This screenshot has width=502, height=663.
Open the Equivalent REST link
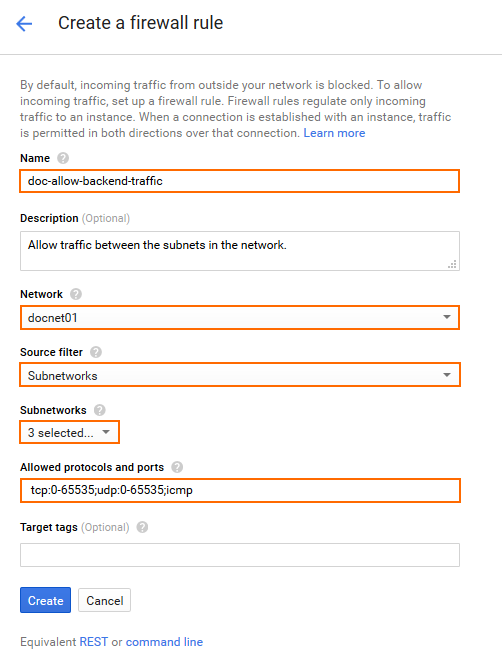point(93,642)
